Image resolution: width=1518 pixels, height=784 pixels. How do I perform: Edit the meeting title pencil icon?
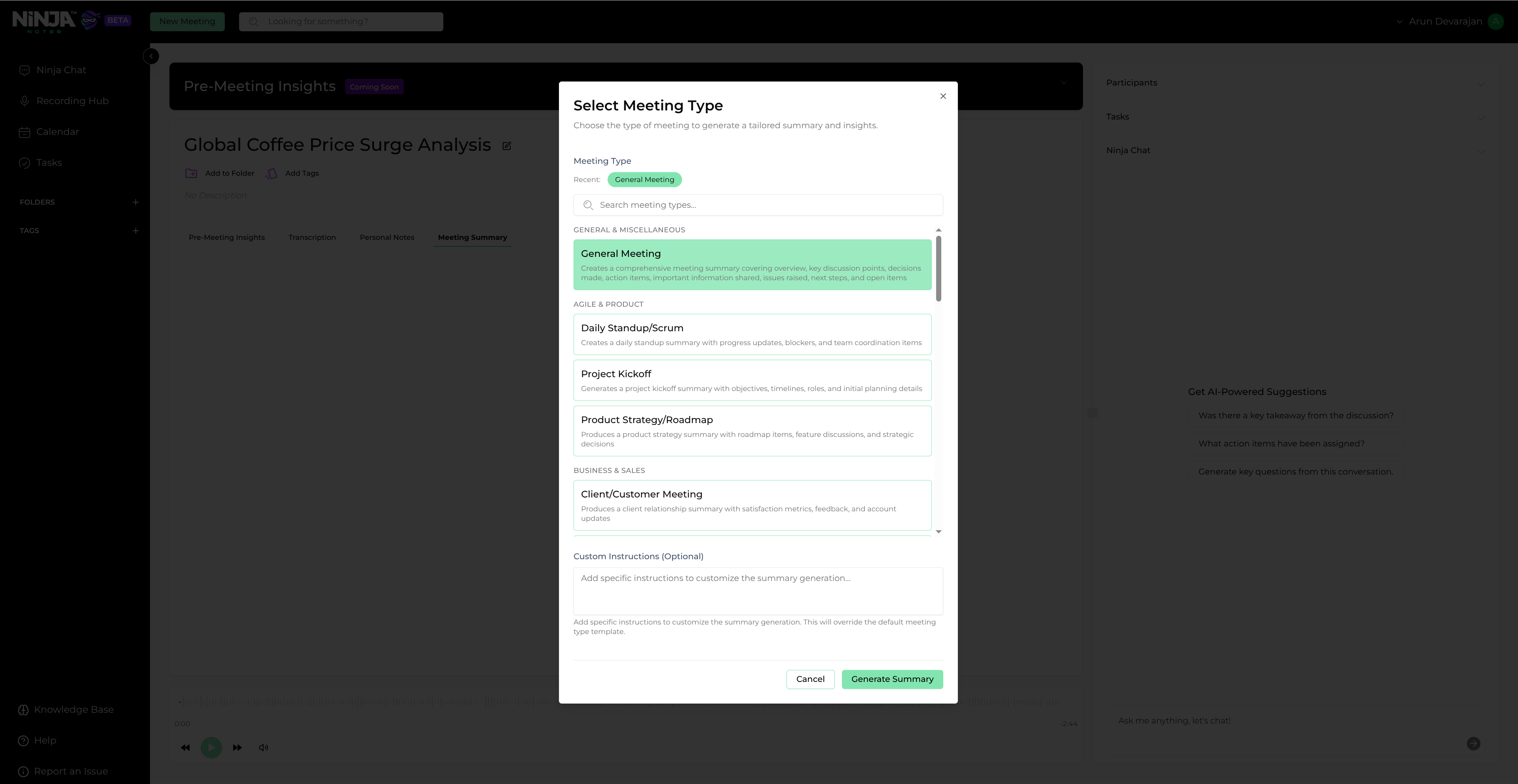506,146
